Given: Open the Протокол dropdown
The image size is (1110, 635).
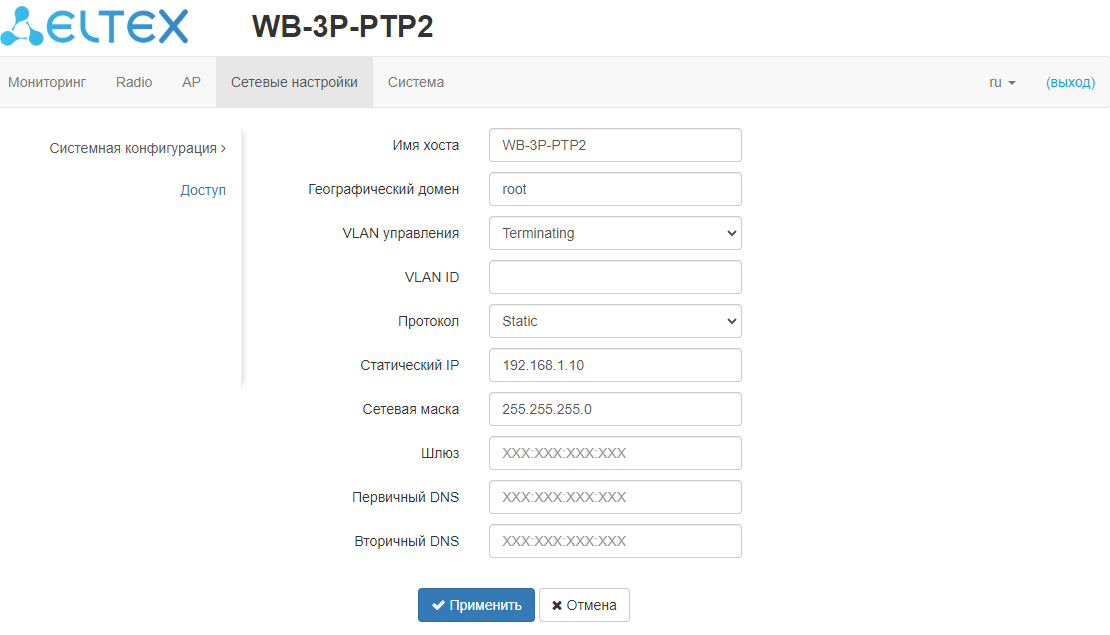Looking at the screenshot, I should (615, 321).
